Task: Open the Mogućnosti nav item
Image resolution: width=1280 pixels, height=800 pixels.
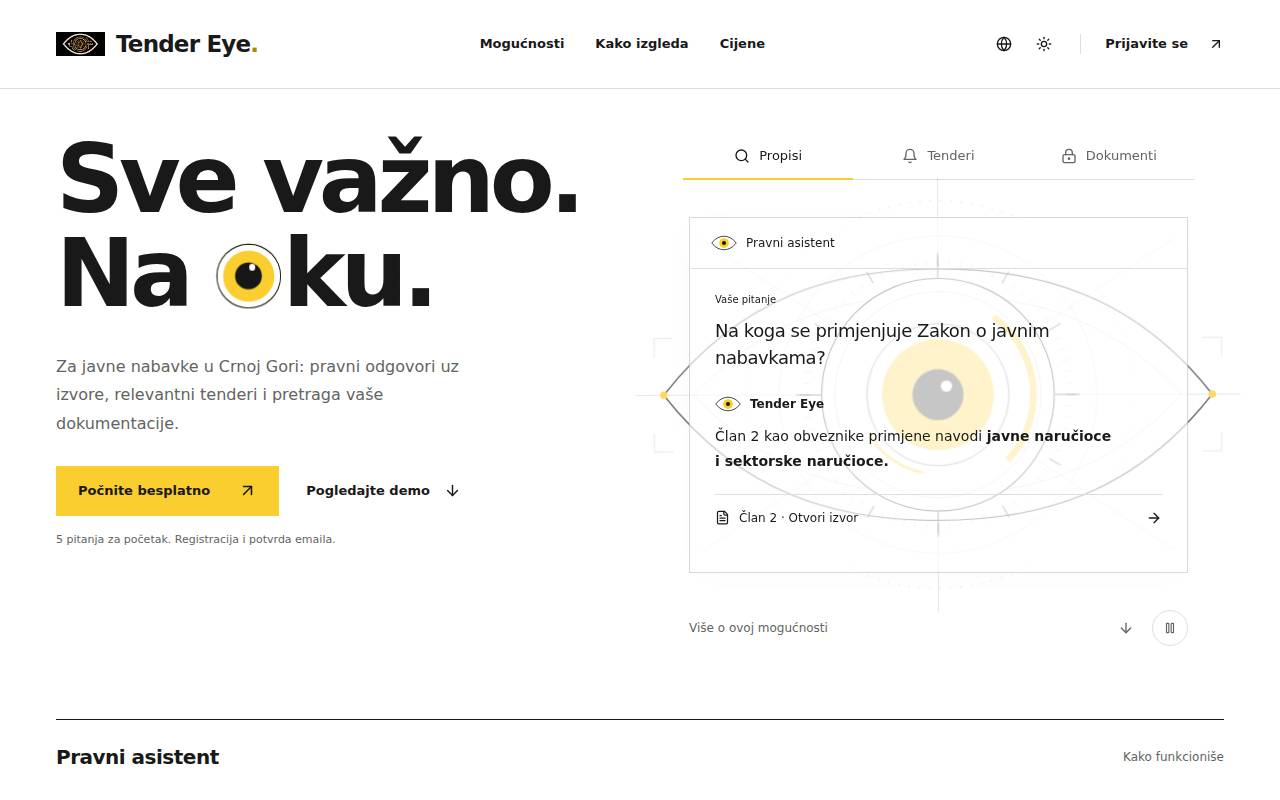Action: [x=522, y=44]
